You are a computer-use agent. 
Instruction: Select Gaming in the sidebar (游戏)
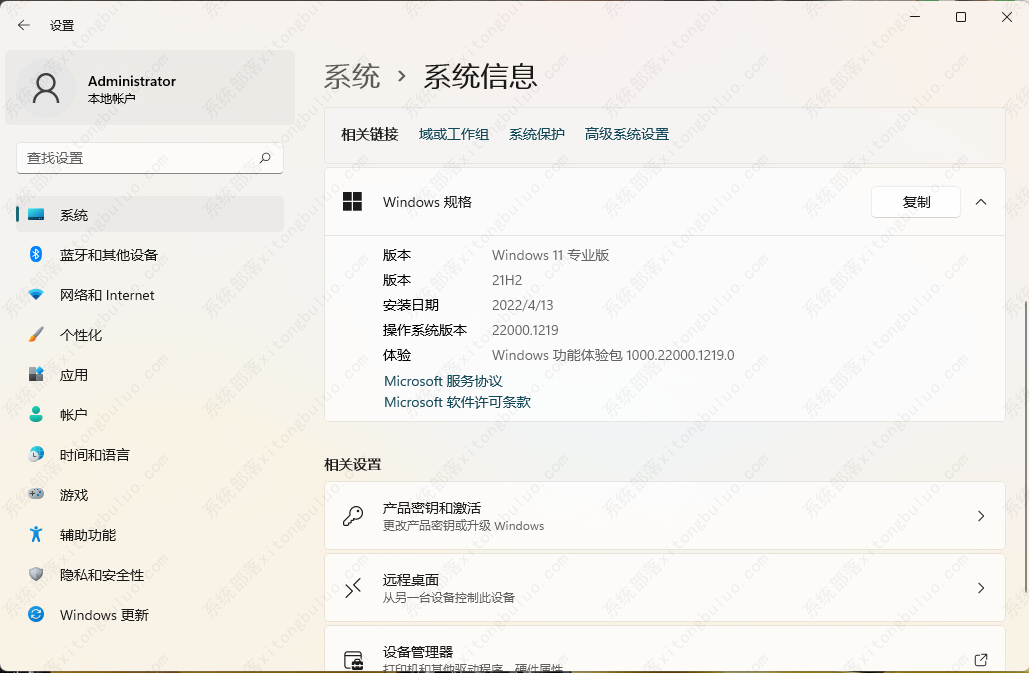click(73, 495)
